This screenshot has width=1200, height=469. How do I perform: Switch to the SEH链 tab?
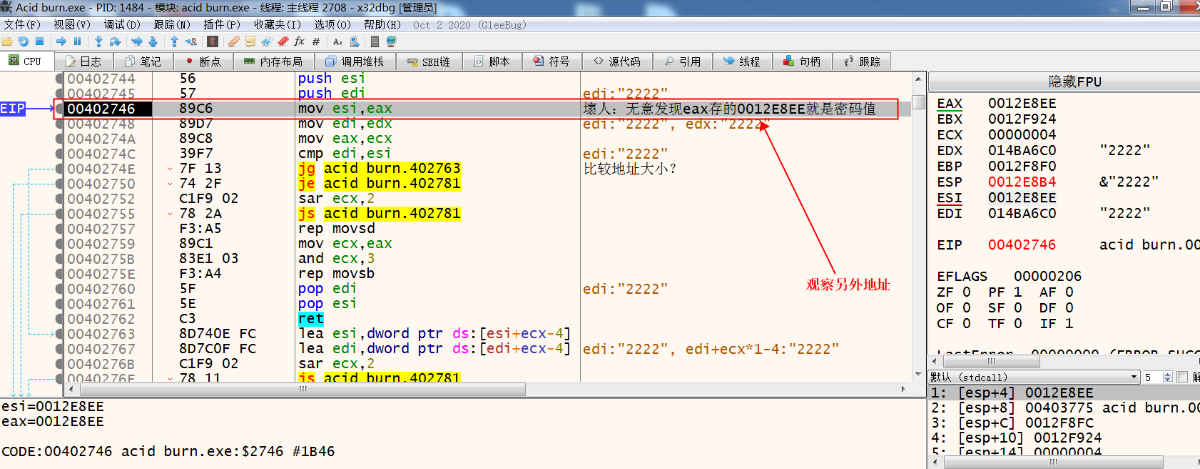[x=428, y=61]
